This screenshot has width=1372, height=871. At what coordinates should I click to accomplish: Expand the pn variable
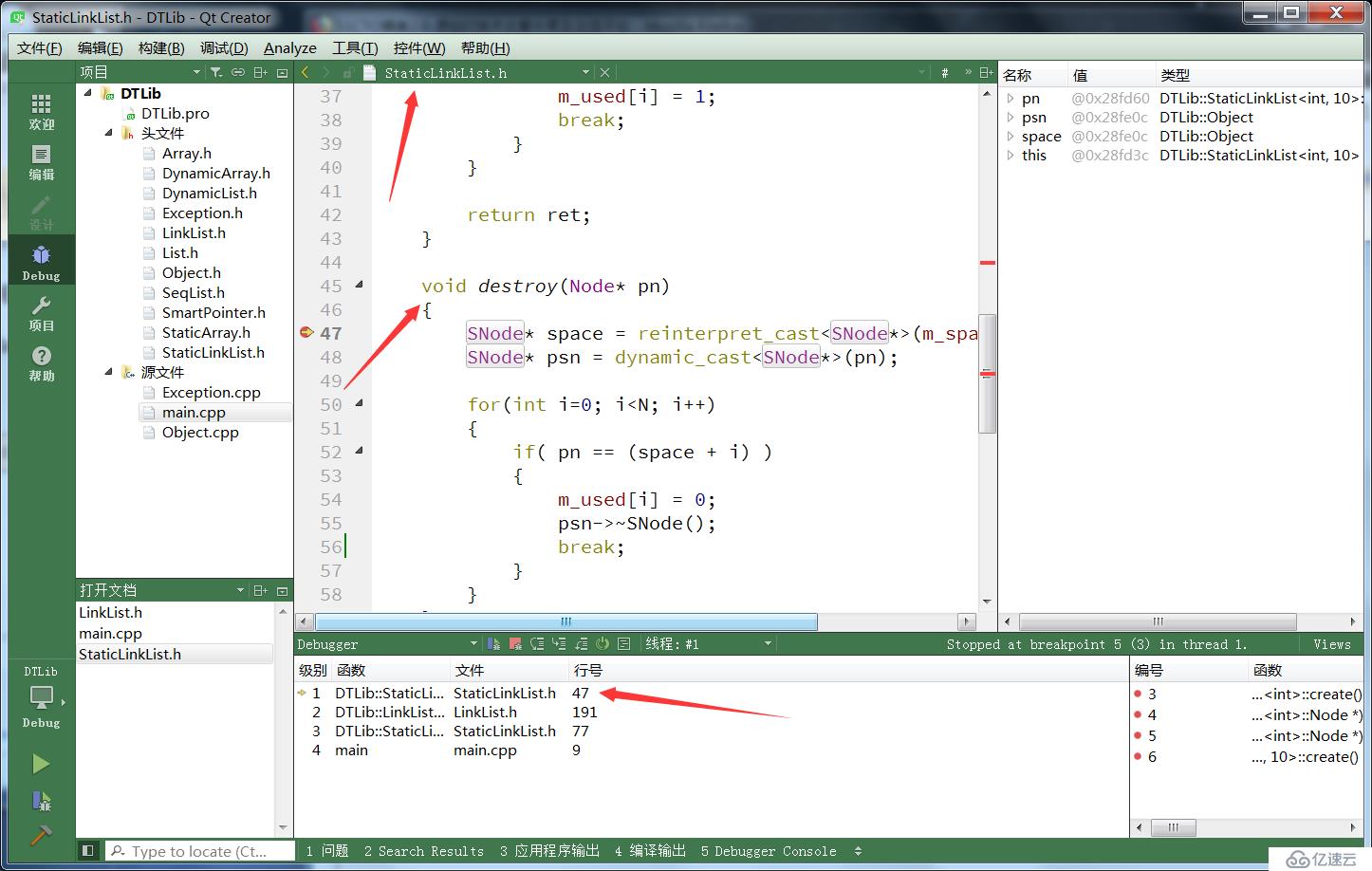(1010, 98)
